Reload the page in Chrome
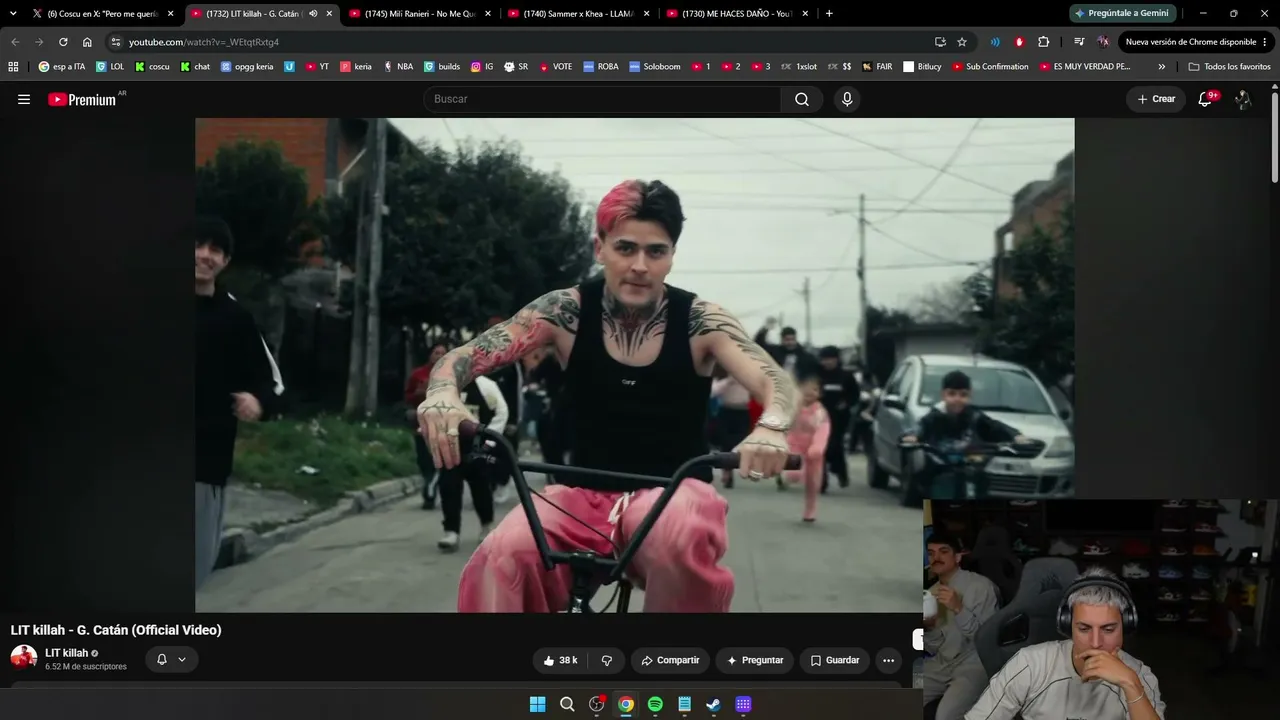This screenshot has height=720, width=1280. tap(63, 42)
